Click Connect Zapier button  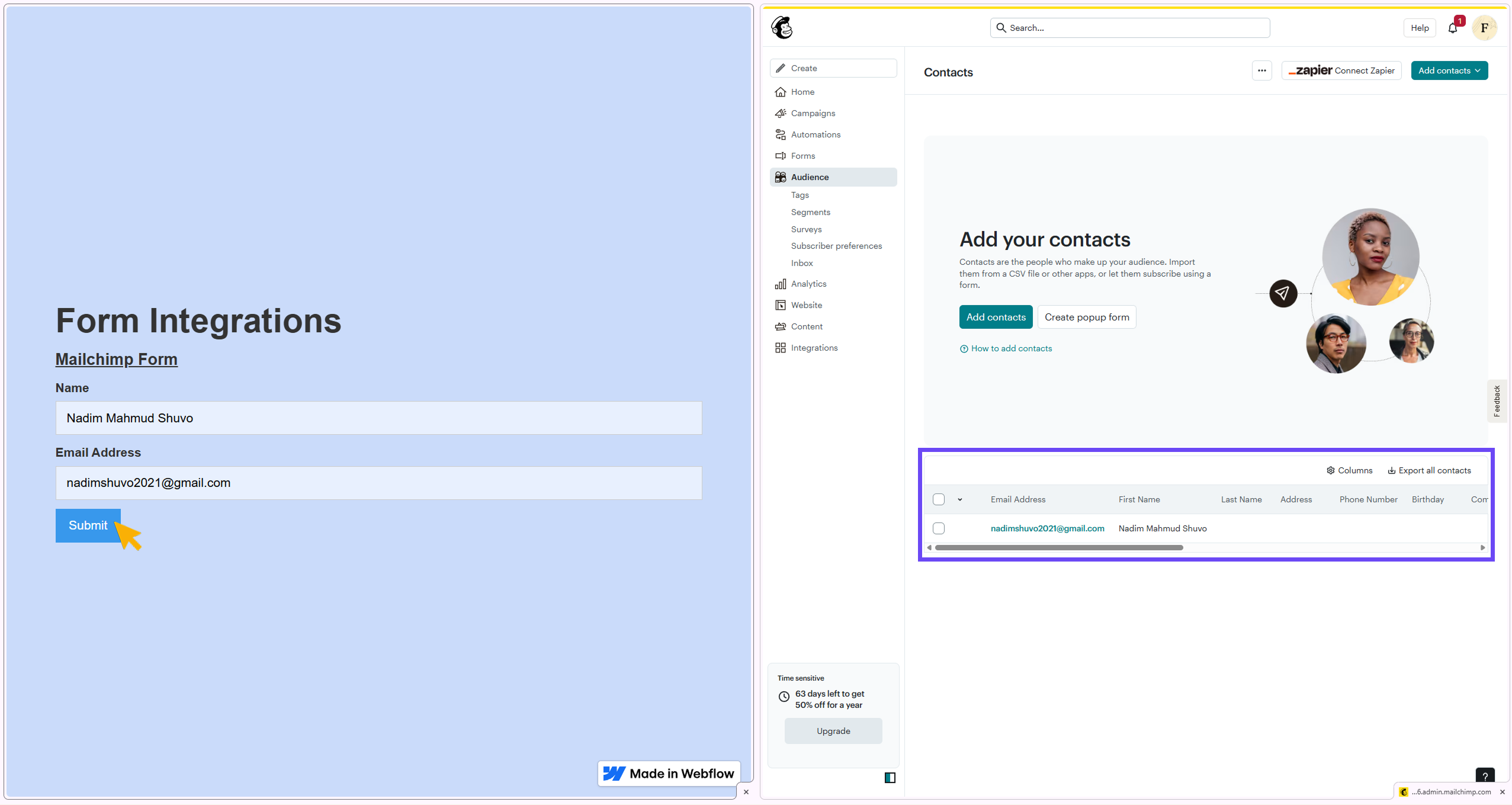[x=1341, y=70]
